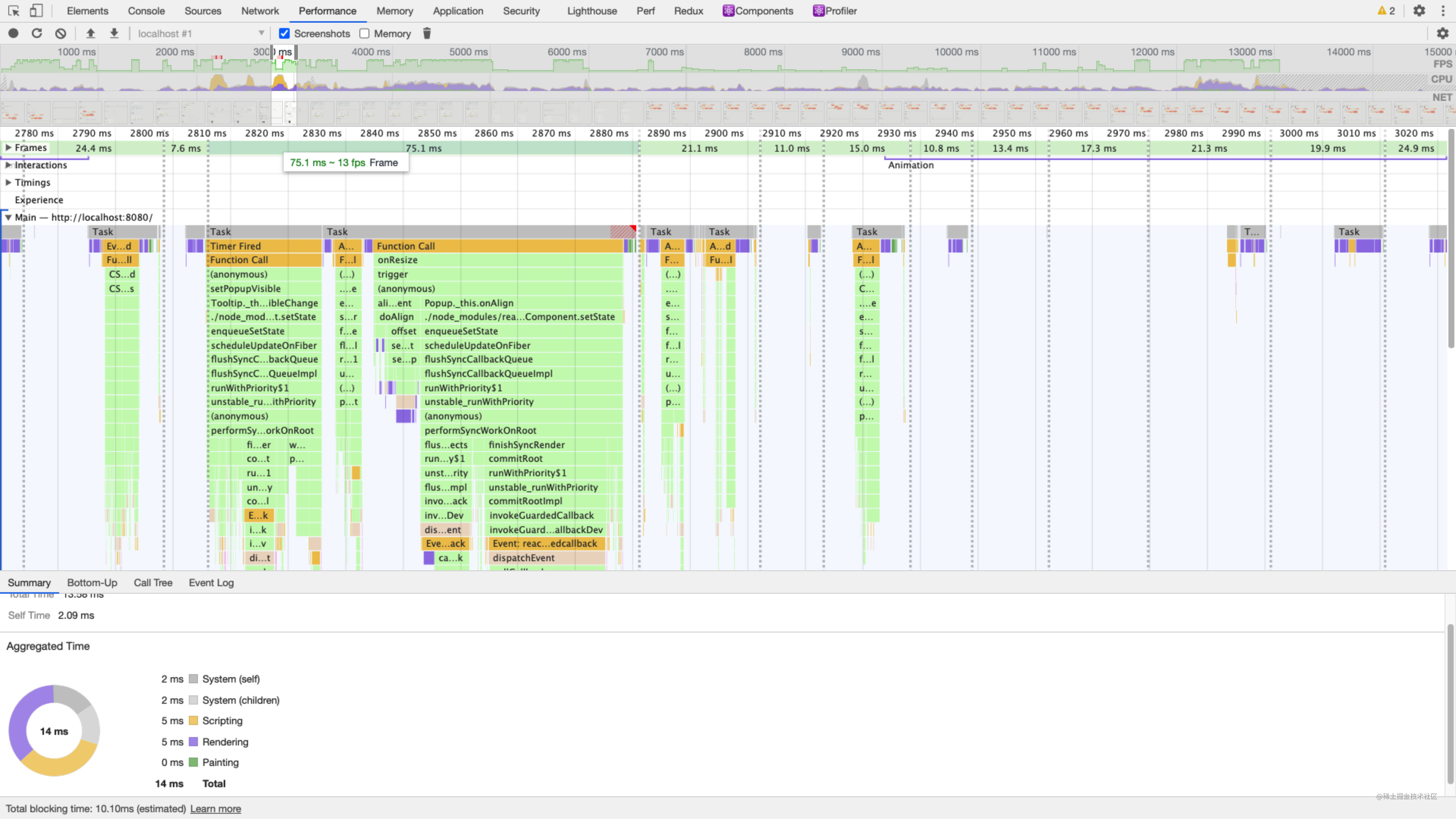Select the 75.1 ms frame in Frames row
Viewport: 1456px width, 819px height.
424,148
